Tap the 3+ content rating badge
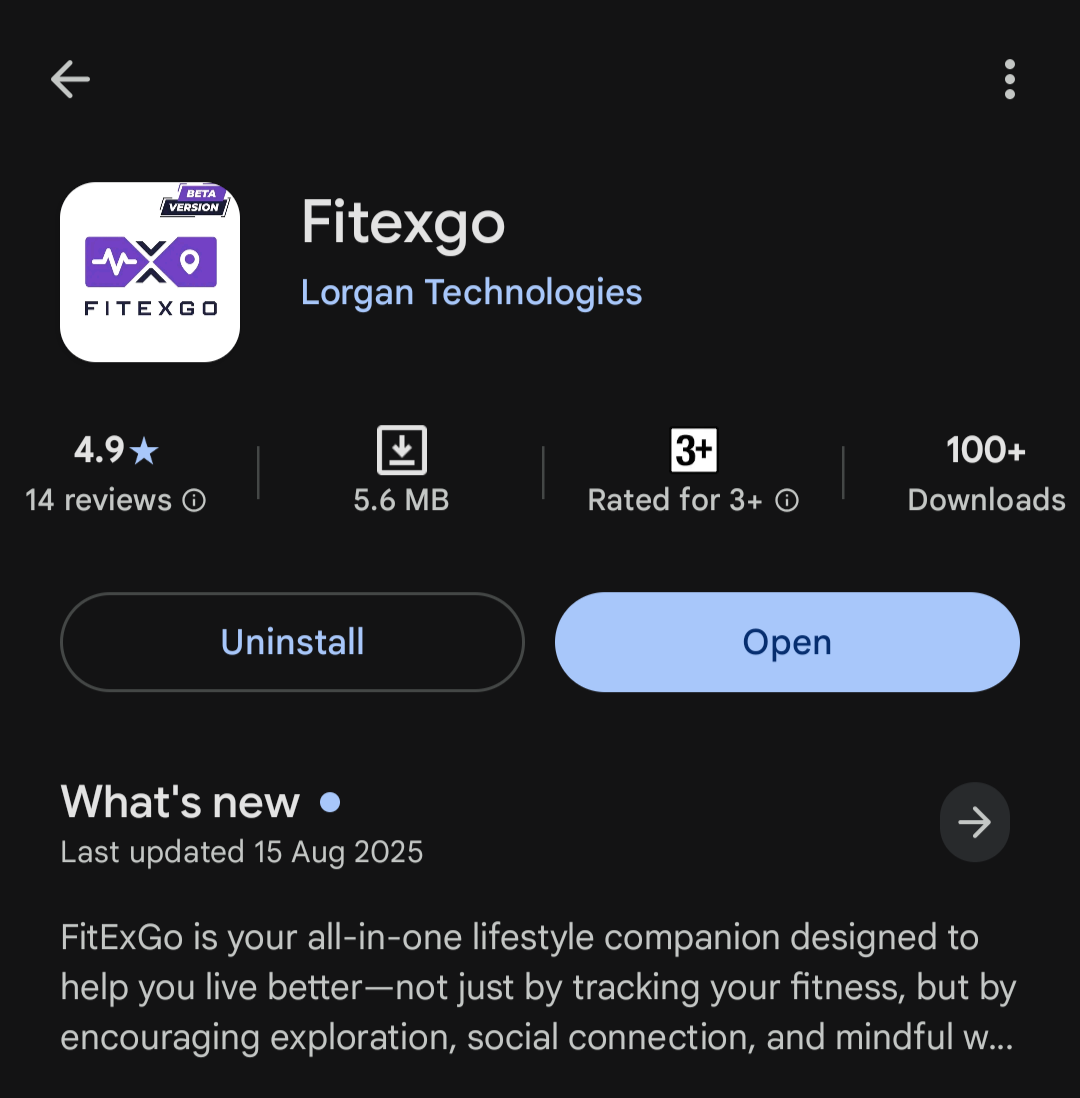1080x1098 pixels. (x=693, y=450)
